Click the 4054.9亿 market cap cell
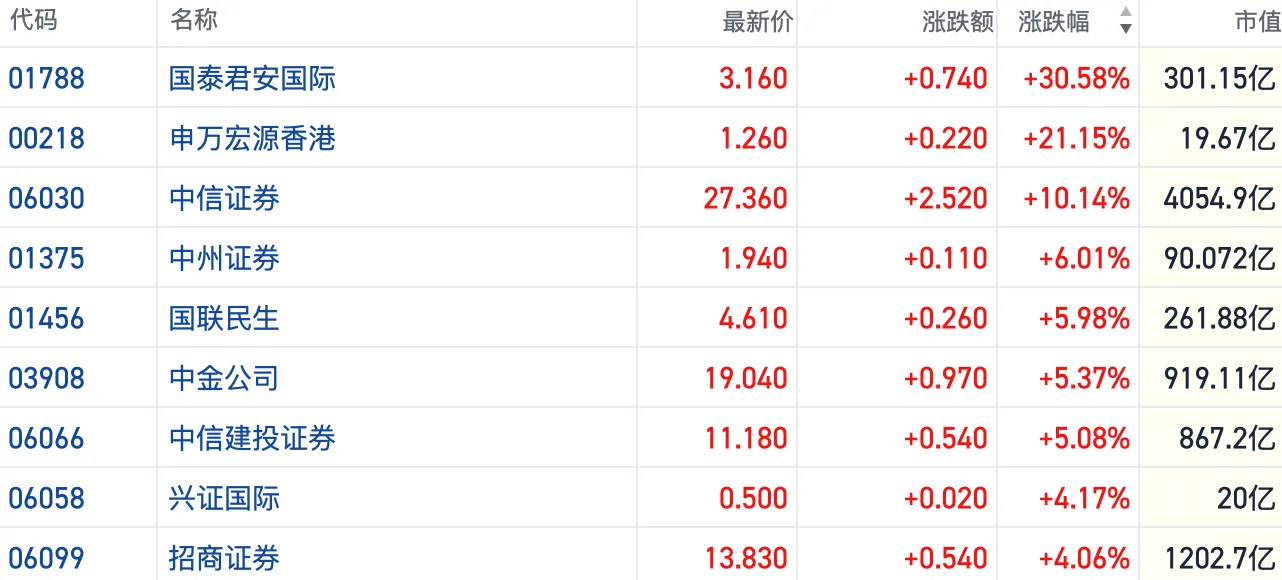1282x580 pixels. click(x=1219, y=198)
